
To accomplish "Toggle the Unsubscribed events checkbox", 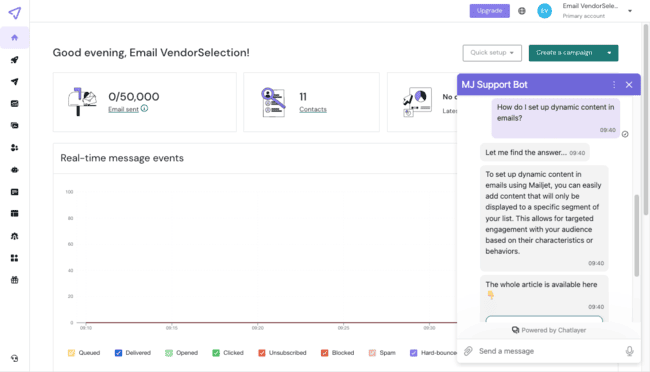I will pyautogui.click(x=262, y=353).
